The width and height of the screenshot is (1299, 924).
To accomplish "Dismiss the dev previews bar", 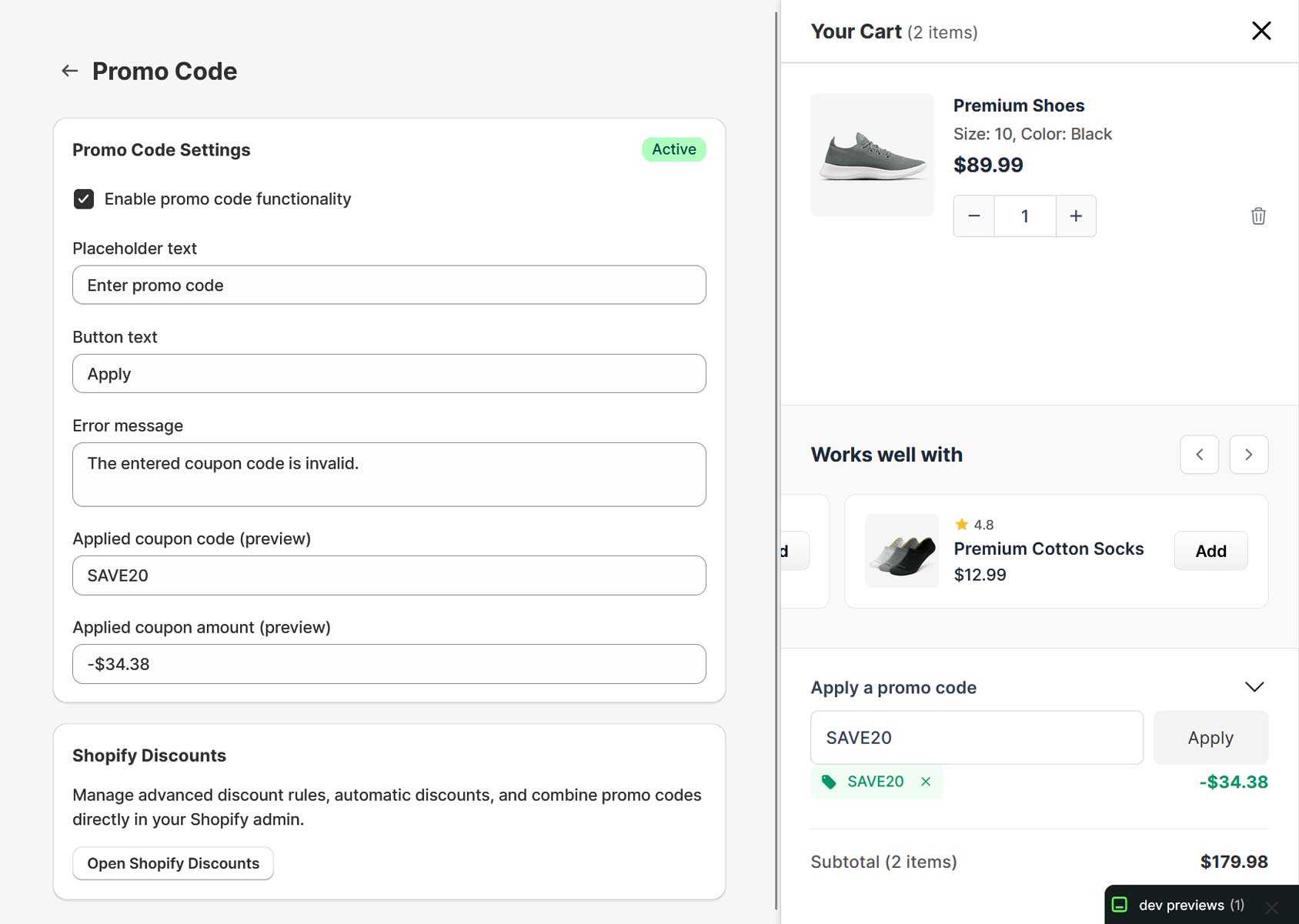I will [1271, 908].
